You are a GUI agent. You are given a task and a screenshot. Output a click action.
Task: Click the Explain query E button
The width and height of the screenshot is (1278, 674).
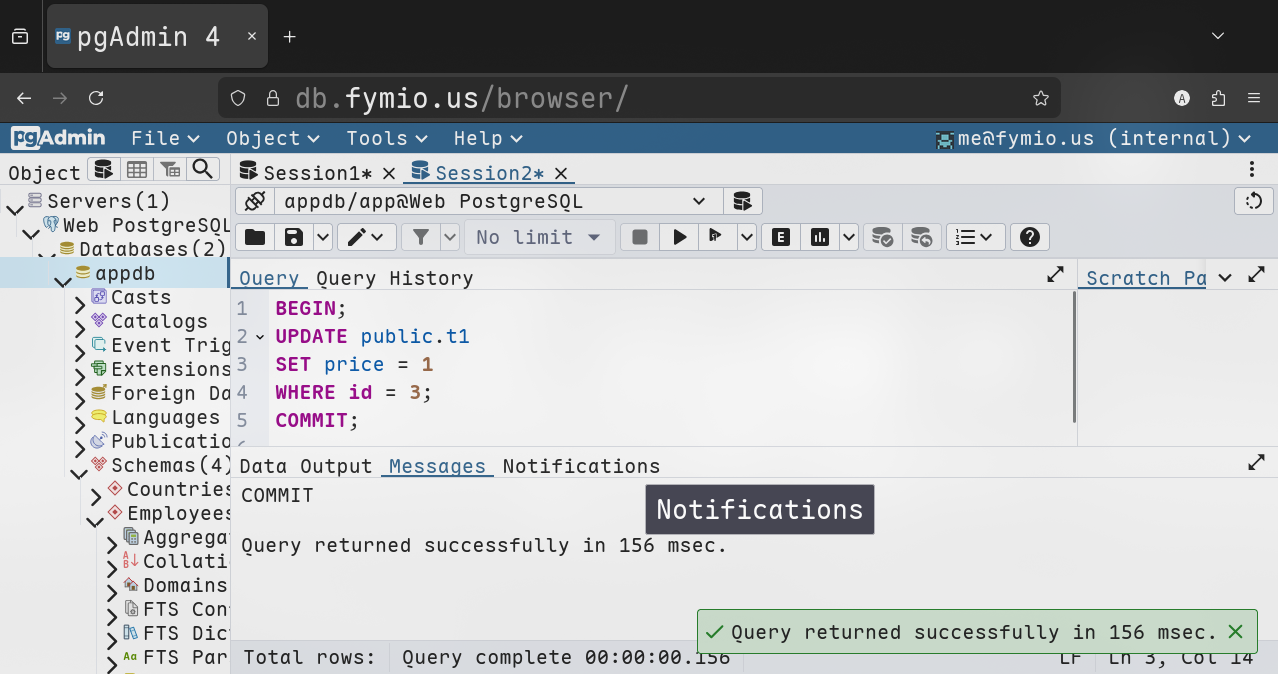pyautogui.click(x=781, y=237)
